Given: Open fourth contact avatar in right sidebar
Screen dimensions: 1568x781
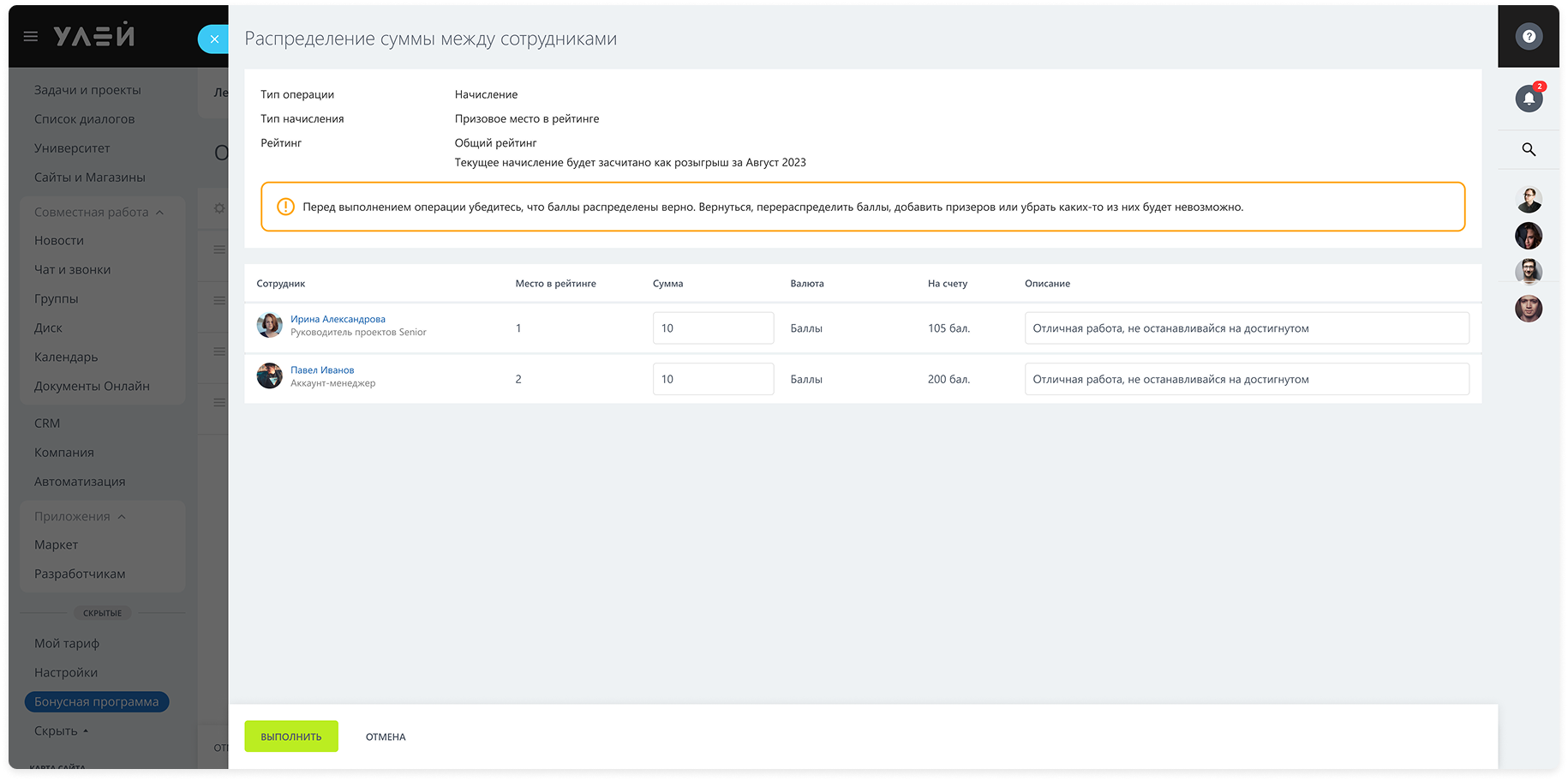Looking at the screenshot, I should click(x=1529, y=308).
